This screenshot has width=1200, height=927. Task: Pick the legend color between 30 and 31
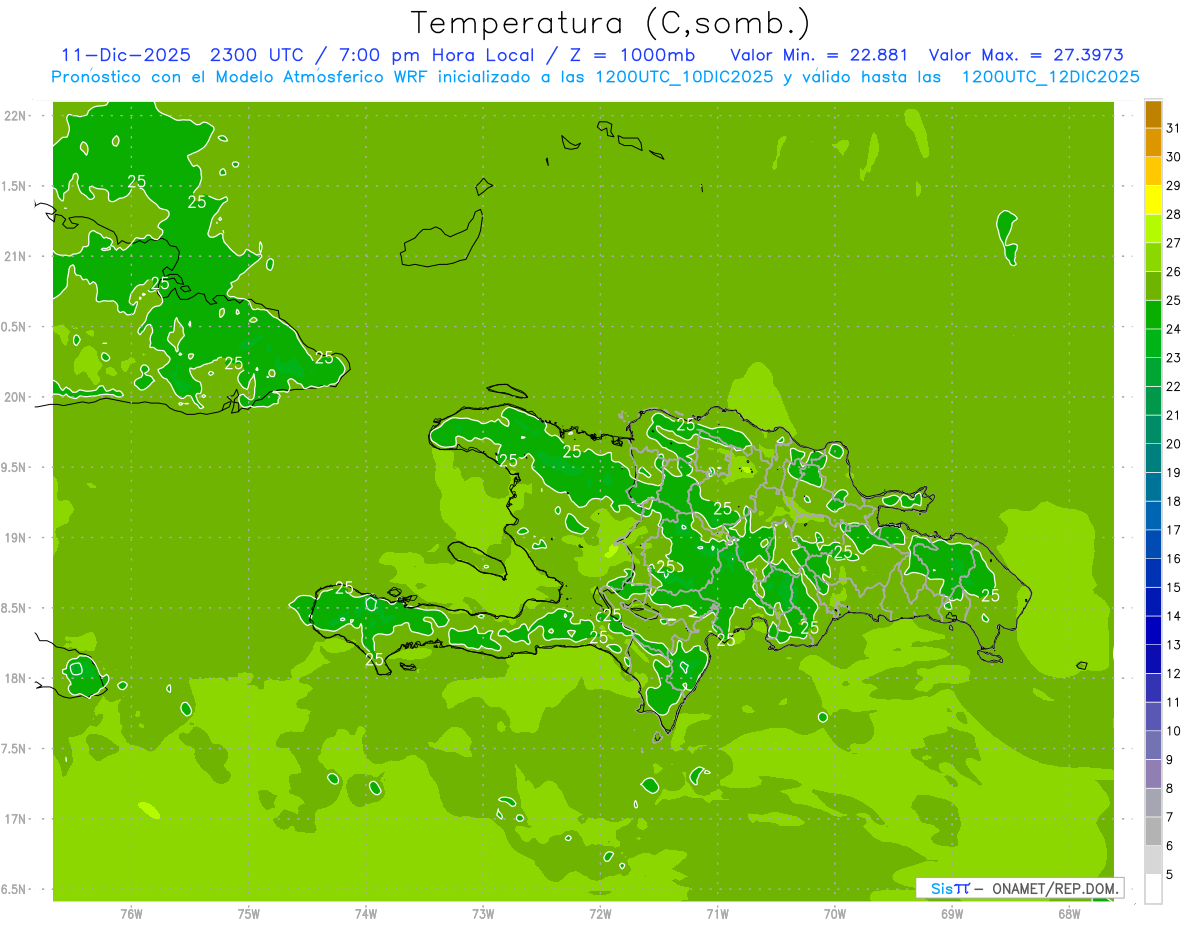pos(1153,142)
